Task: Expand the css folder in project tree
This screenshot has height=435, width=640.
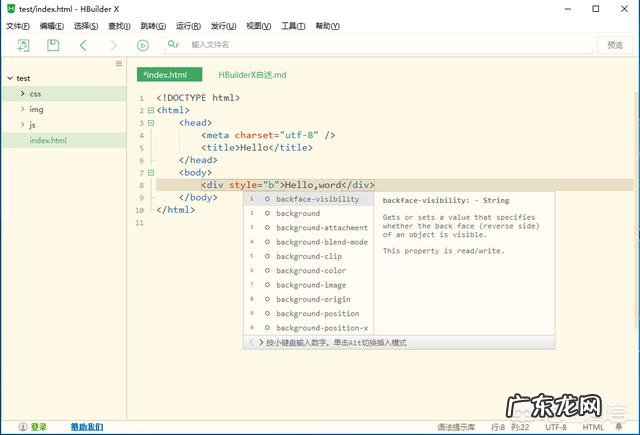Action: [22, 94]
